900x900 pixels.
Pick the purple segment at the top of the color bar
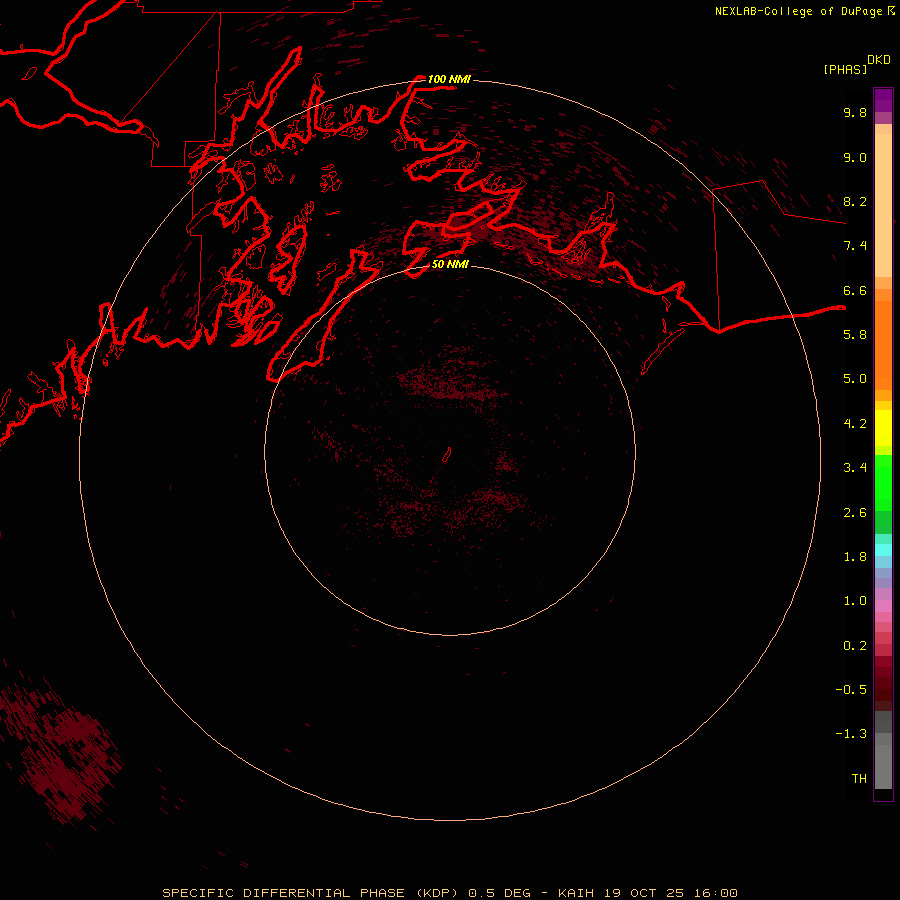[x=883, y=100]
